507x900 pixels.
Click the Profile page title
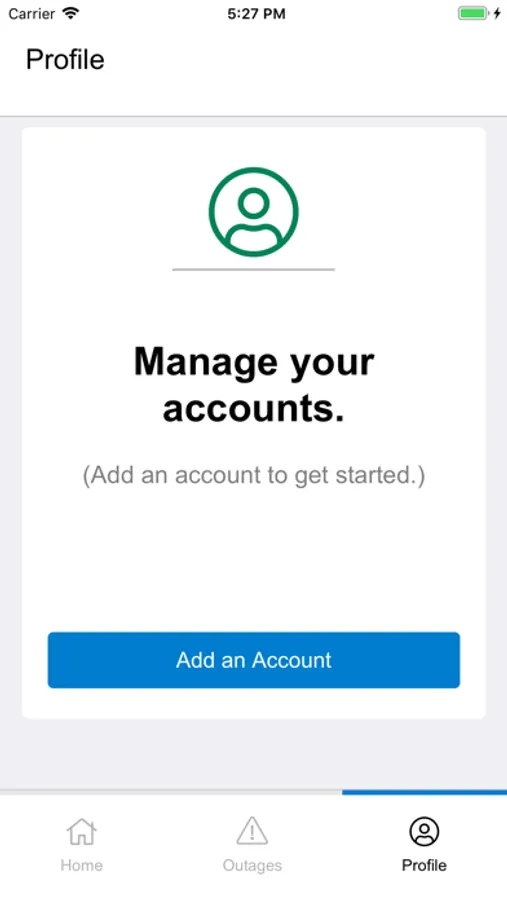(65, 60)
